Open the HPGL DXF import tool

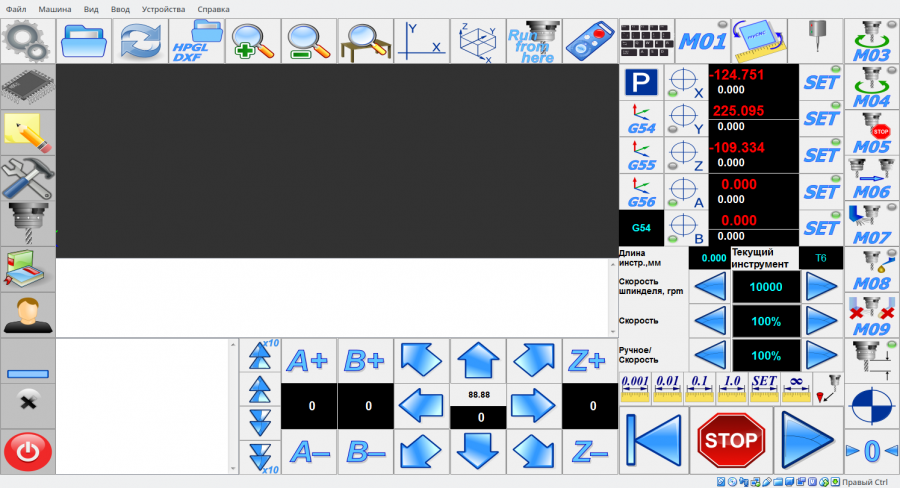pos(197,41)
